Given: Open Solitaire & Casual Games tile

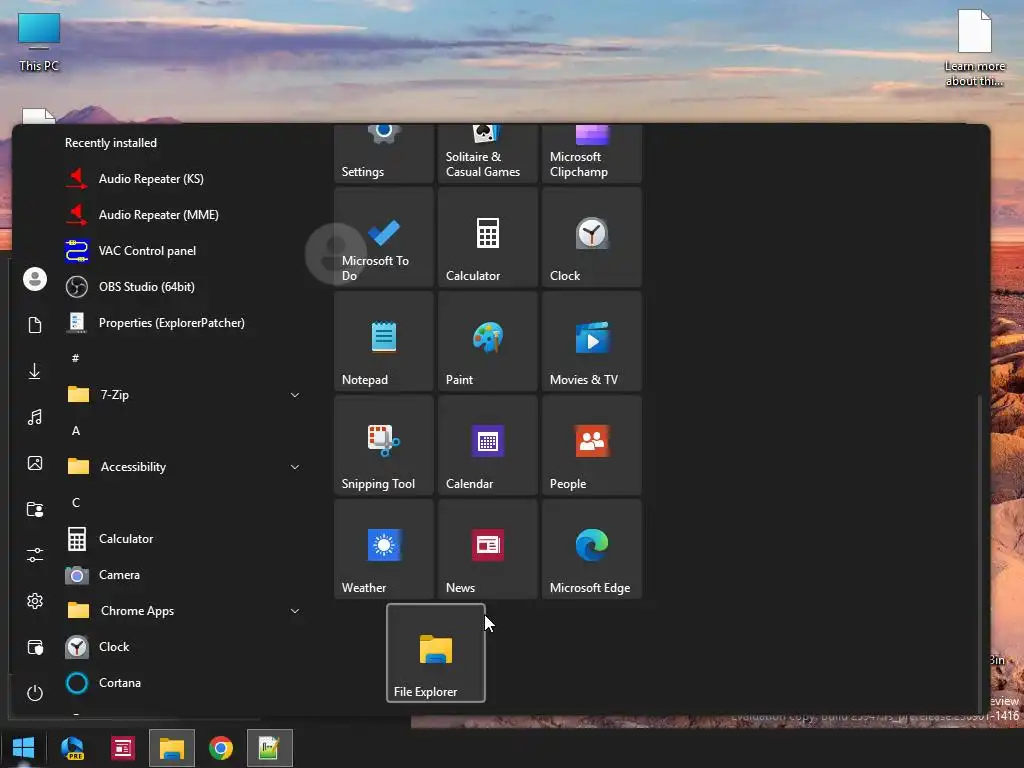Looking at the screenshot, I should coord(488,153).
